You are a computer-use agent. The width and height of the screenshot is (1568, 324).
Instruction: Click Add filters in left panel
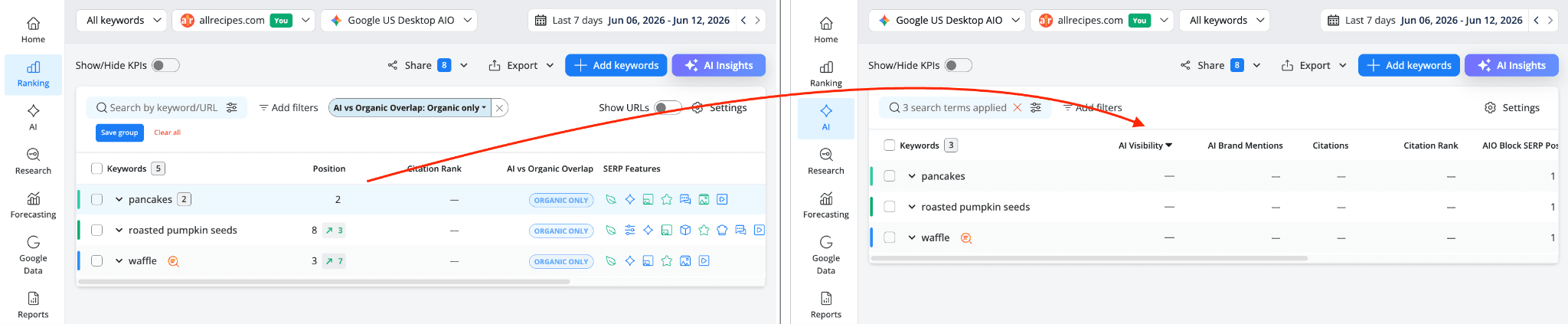tap(288, 107)
